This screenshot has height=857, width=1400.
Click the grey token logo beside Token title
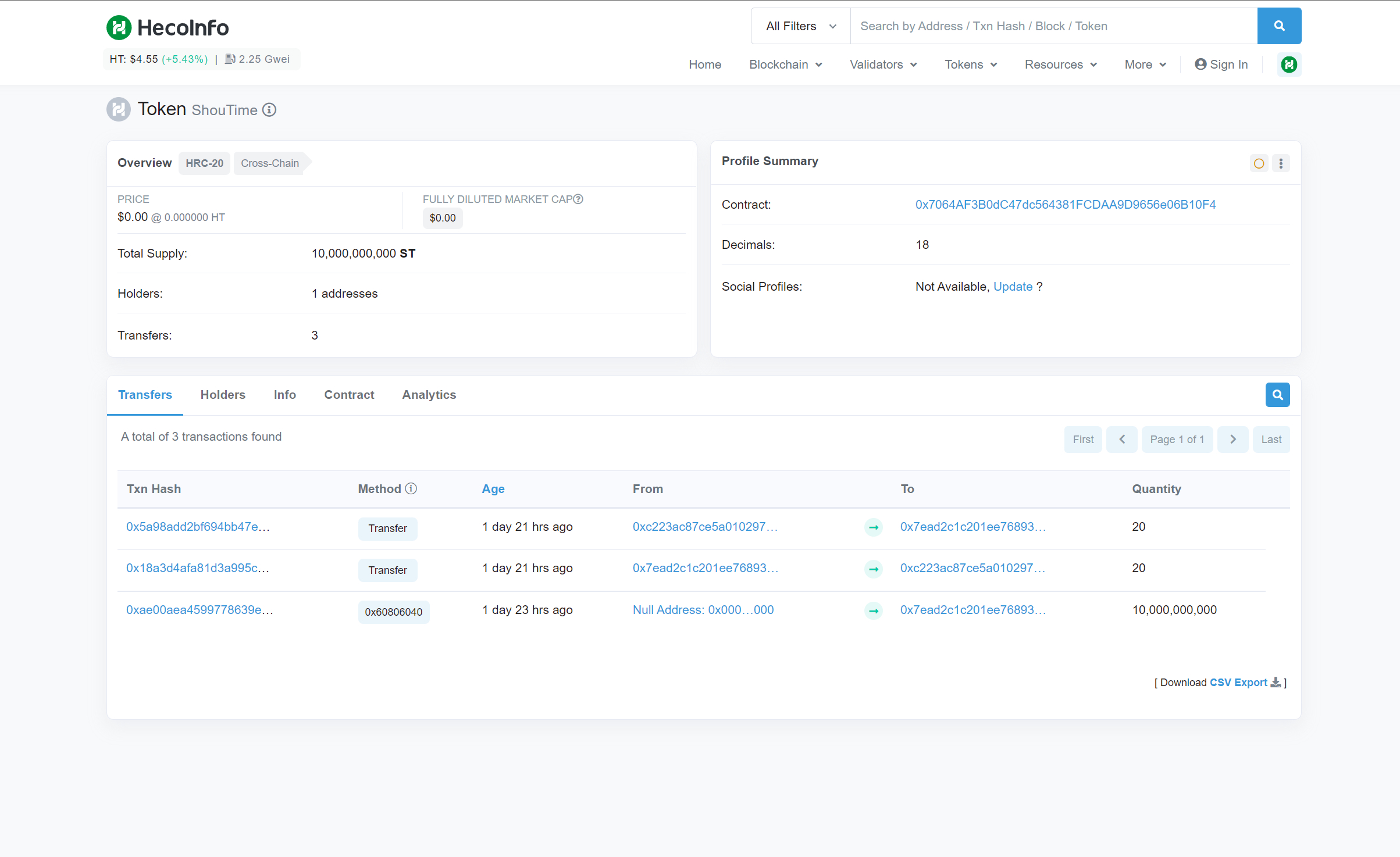pyautogui.click(x=119, y=109)
